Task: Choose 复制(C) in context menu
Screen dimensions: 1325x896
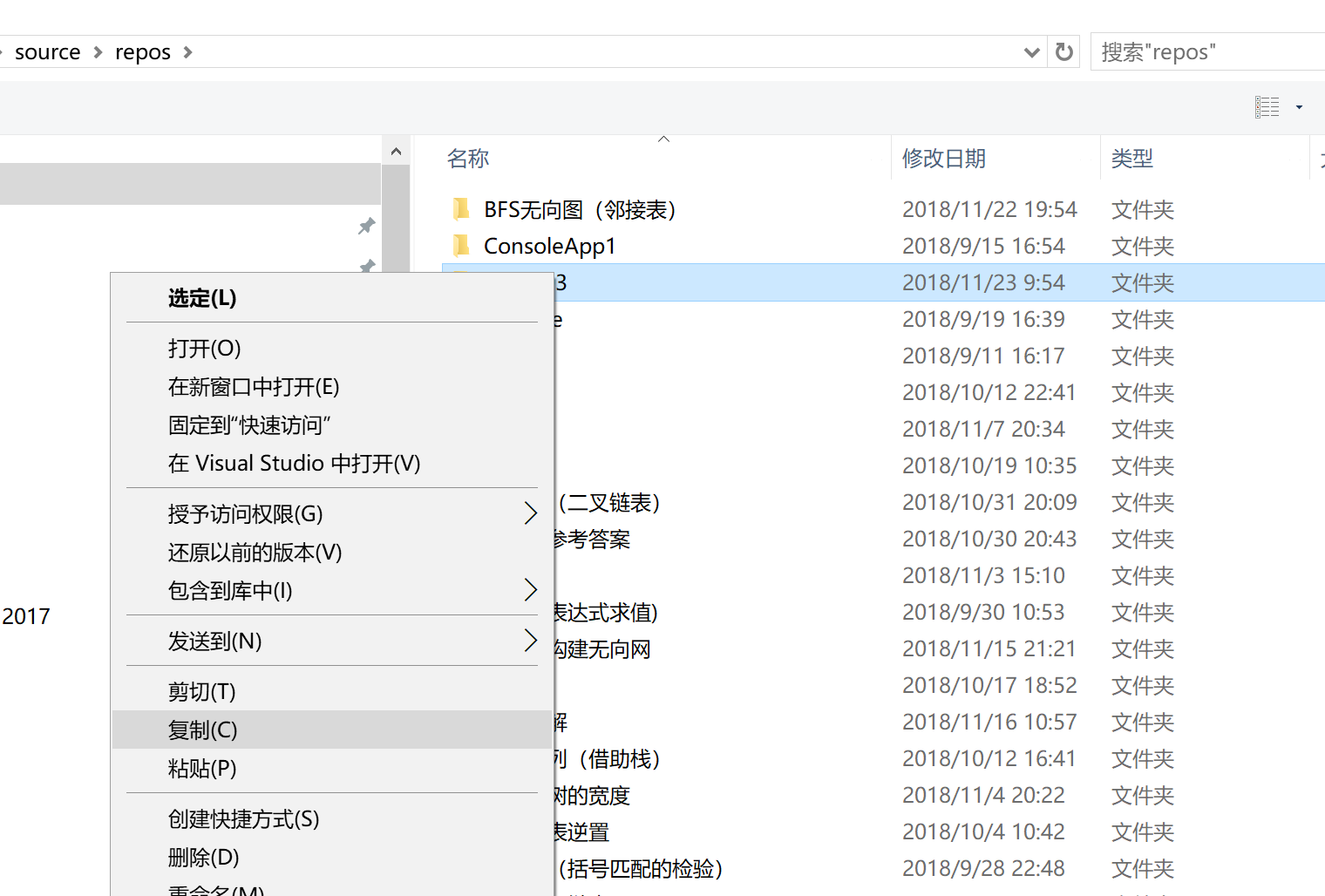Action: tap(331, 730)
